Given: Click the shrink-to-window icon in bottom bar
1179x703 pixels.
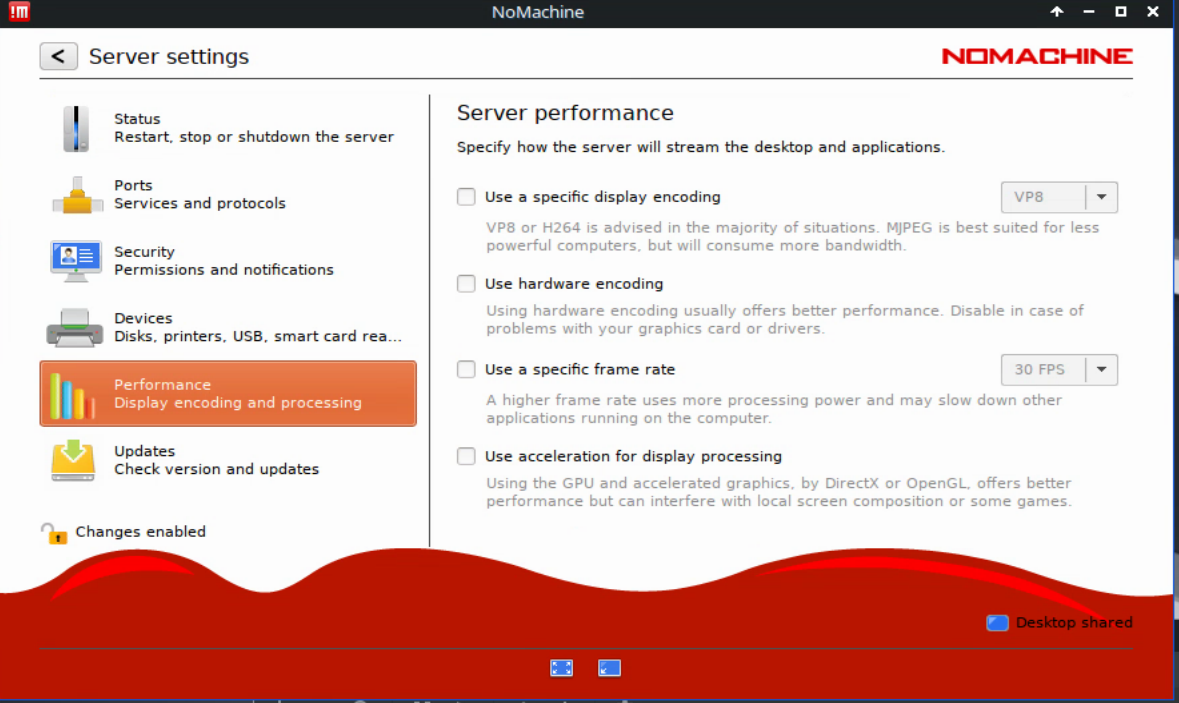Looking at the screenshot, I should click(609, 668).
